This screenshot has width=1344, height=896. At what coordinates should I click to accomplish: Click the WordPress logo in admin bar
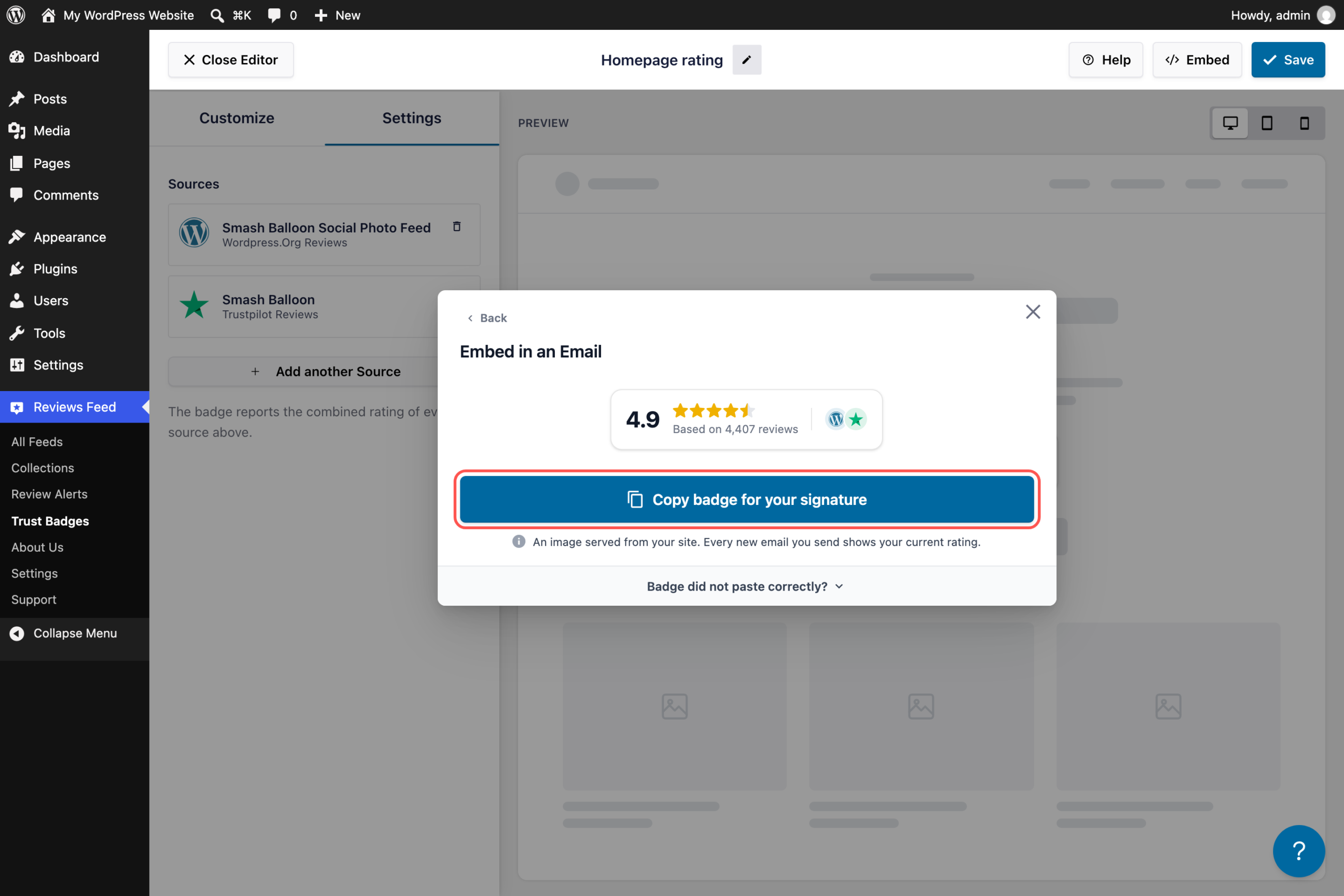click(x=15, y=15)
